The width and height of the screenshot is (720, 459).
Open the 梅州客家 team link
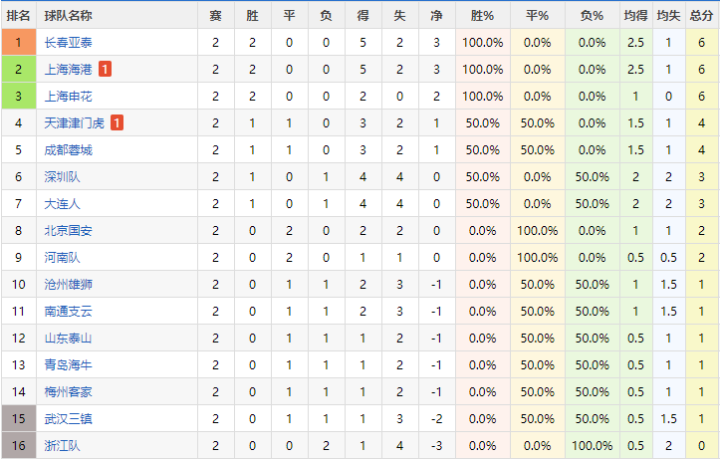coord(68,391)
